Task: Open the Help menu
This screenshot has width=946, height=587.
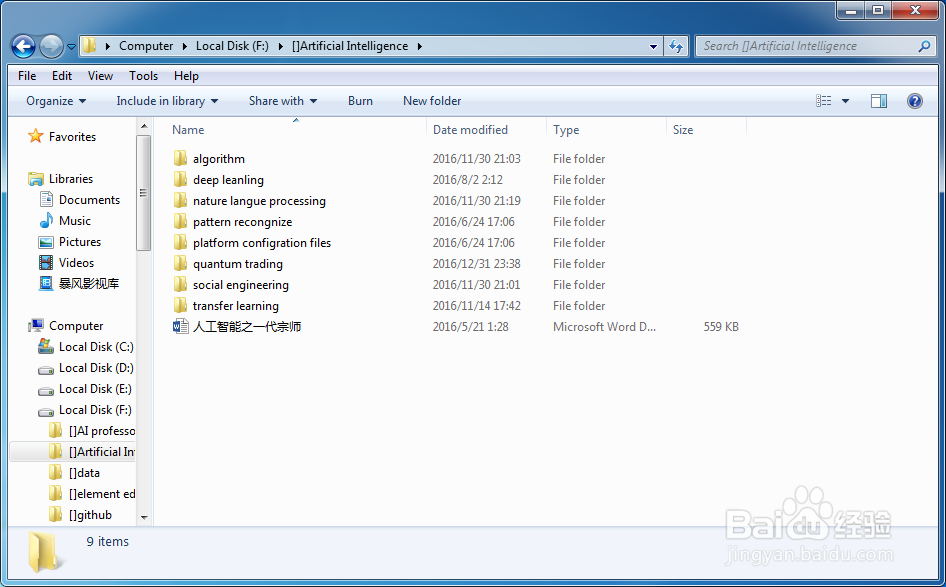Action: pos(186,76)
